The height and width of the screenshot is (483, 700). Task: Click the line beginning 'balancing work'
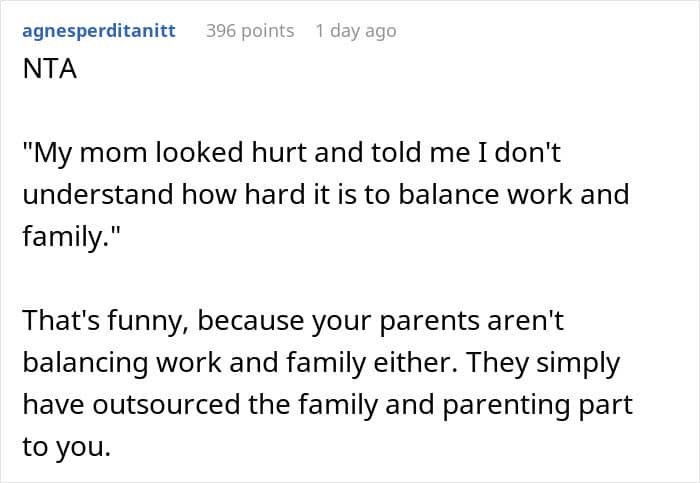coord(321,363)
